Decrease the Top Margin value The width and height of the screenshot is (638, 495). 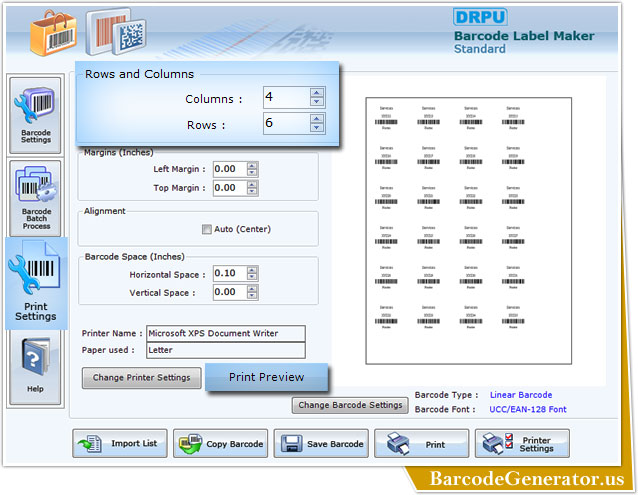point(252,191)
